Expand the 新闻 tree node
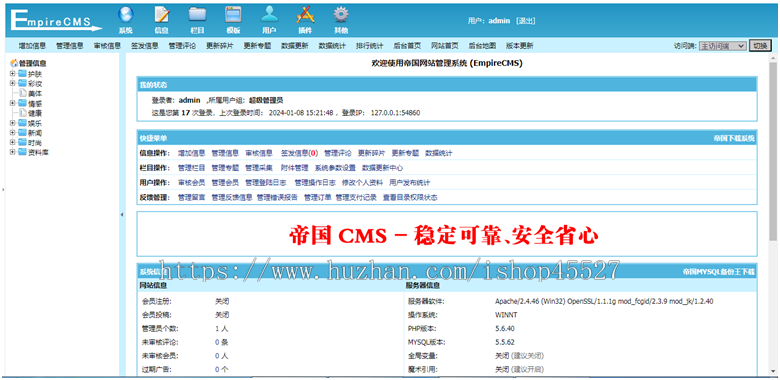 12,133
